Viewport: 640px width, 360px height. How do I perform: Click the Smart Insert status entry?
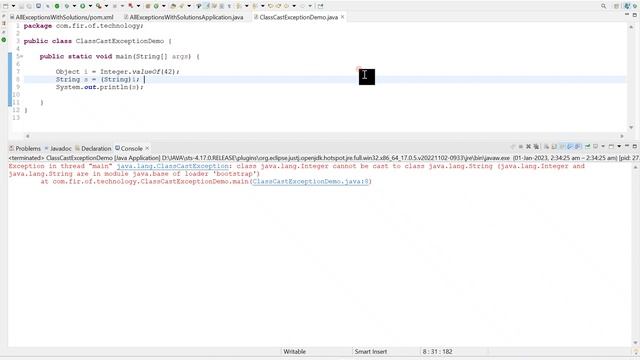371,351
